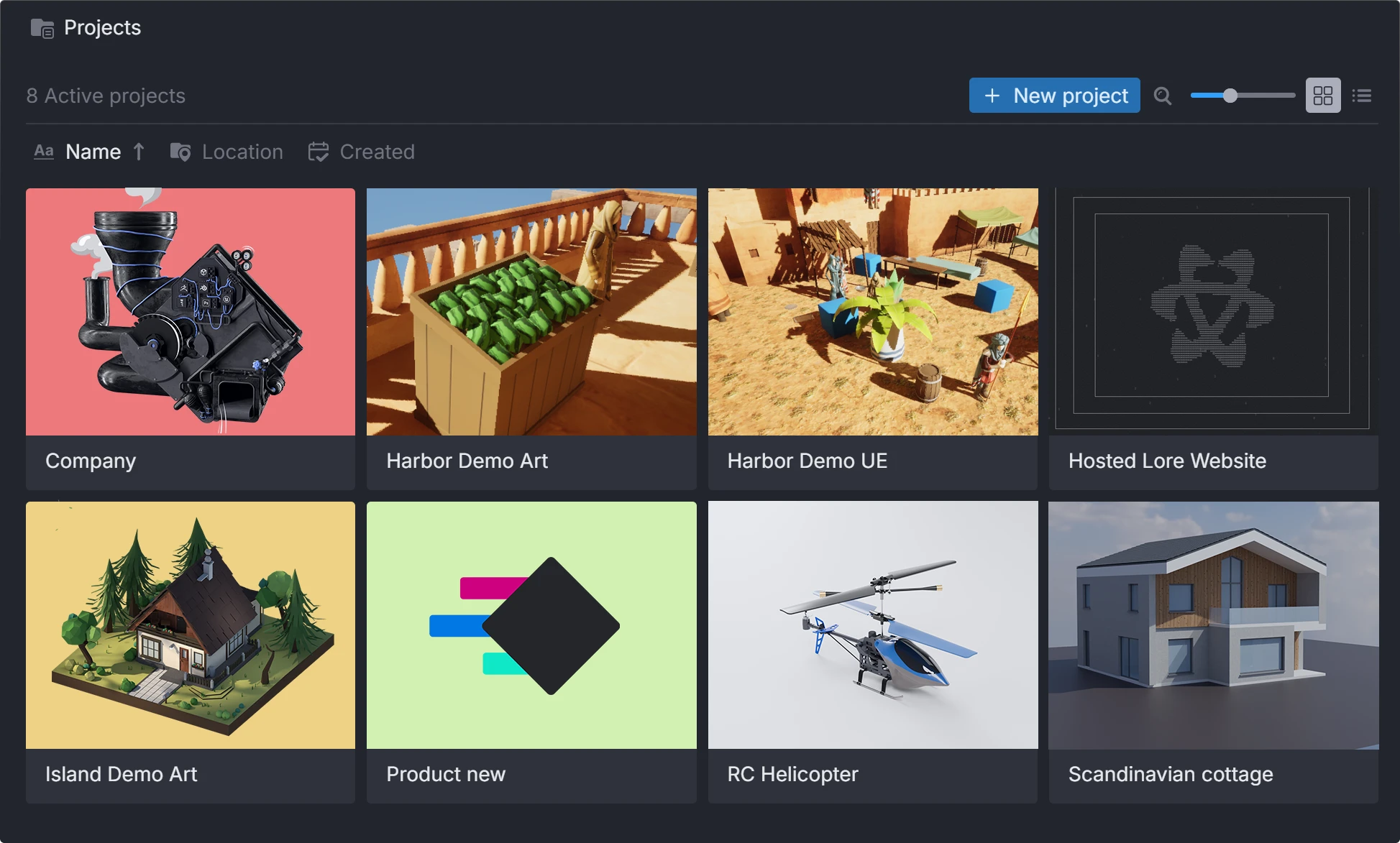The height and width of the screenshot is (843, 1400).
Task: Click the Company project name label
Action: pos(91,461)
